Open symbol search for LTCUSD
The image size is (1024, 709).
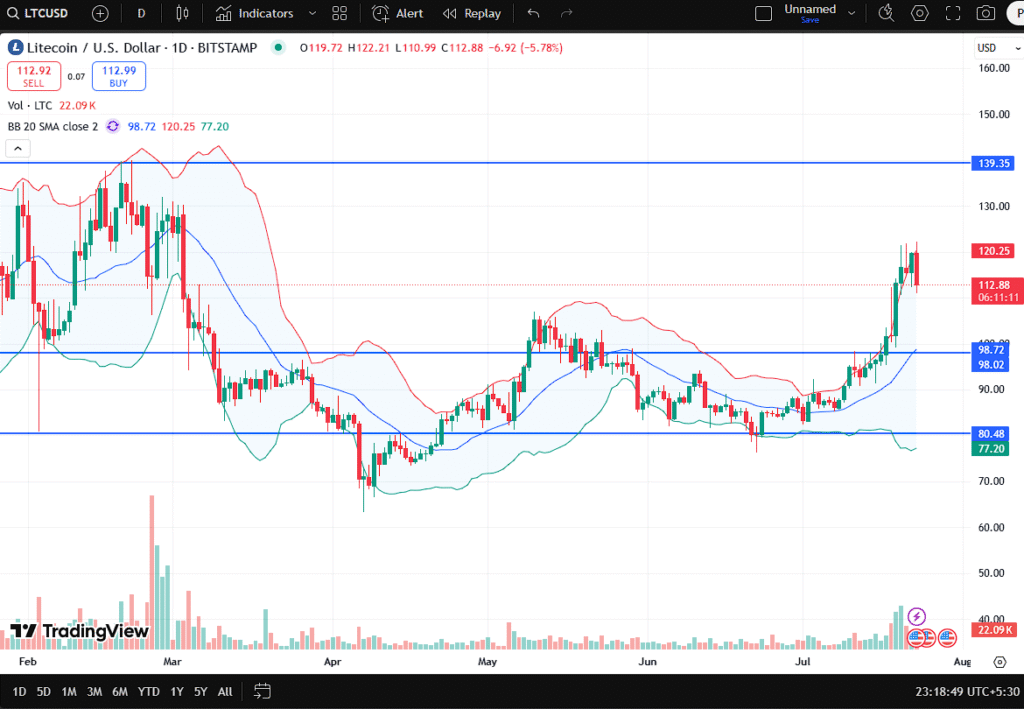tap(38, 13)
